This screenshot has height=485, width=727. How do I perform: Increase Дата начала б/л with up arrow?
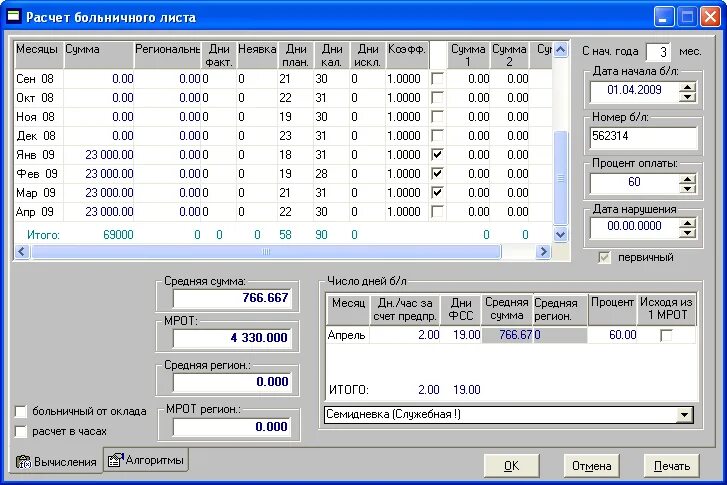(x=688, y=87)
